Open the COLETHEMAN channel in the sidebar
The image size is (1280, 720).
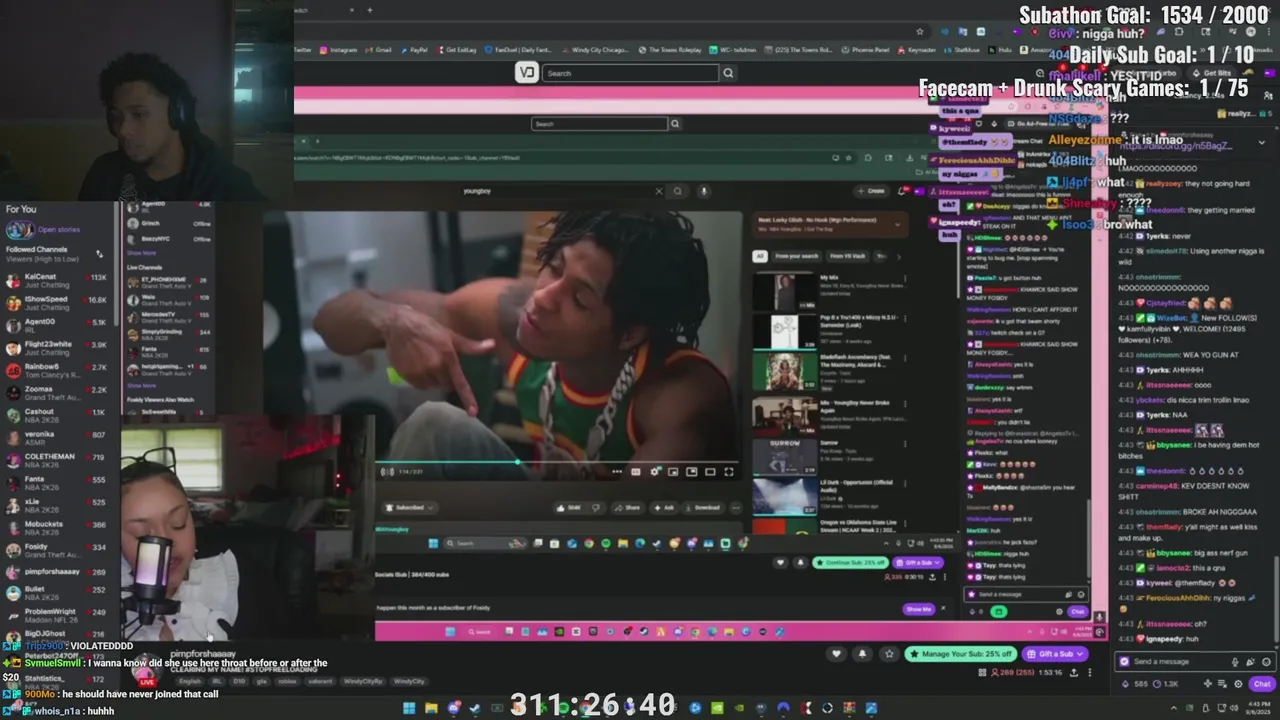[x=58, y=460]
